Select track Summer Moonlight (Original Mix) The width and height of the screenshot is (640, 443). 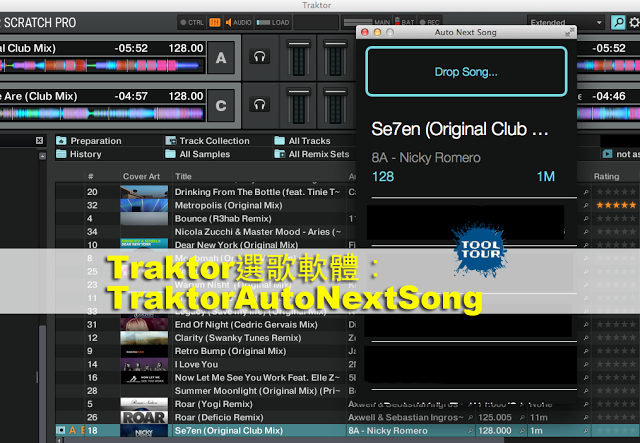(x=257, y=391)
